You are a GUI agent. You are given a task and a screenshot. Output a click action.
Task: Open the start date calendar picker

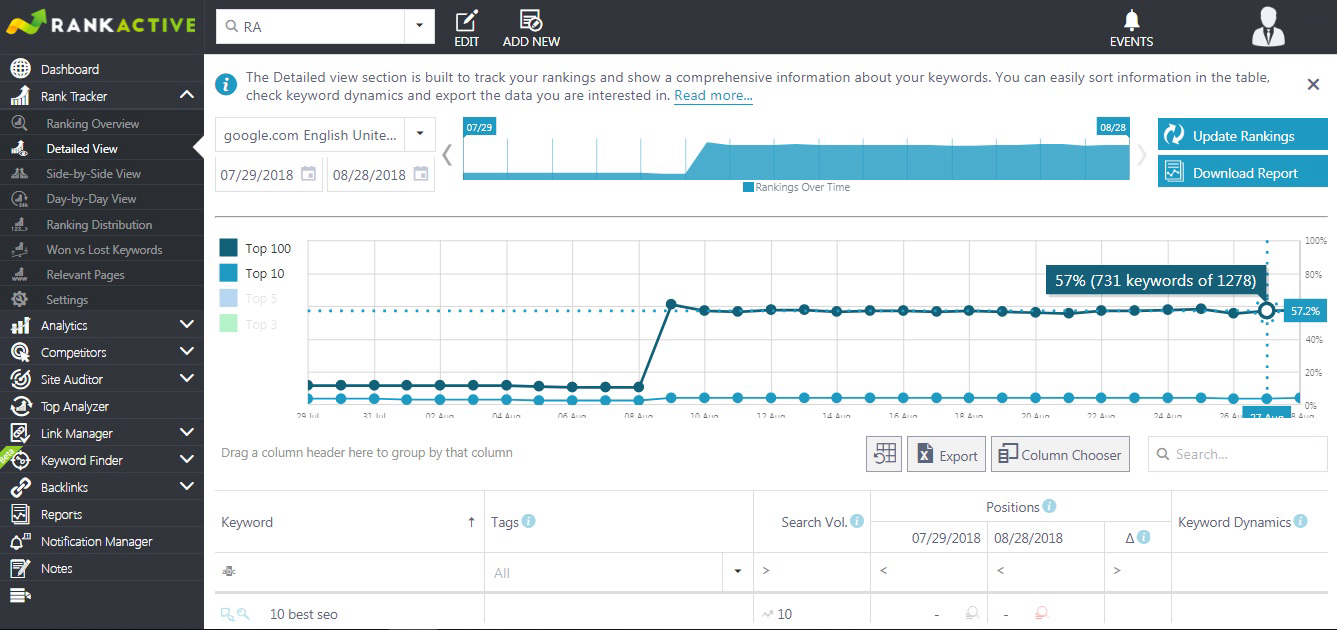pyautogui.click(x=309, y=174)
